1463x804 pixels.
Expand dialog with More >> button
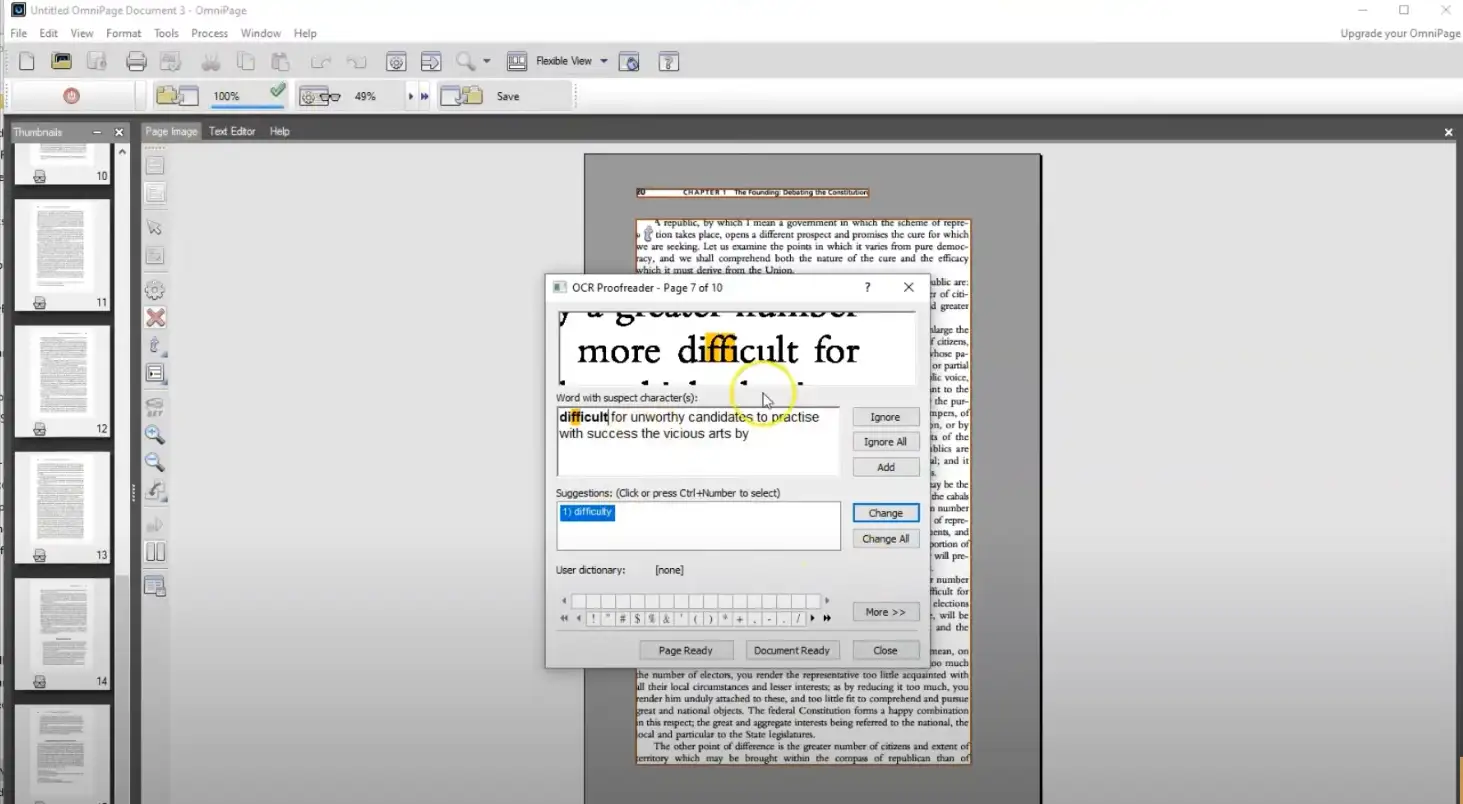[x=885, y=612]
